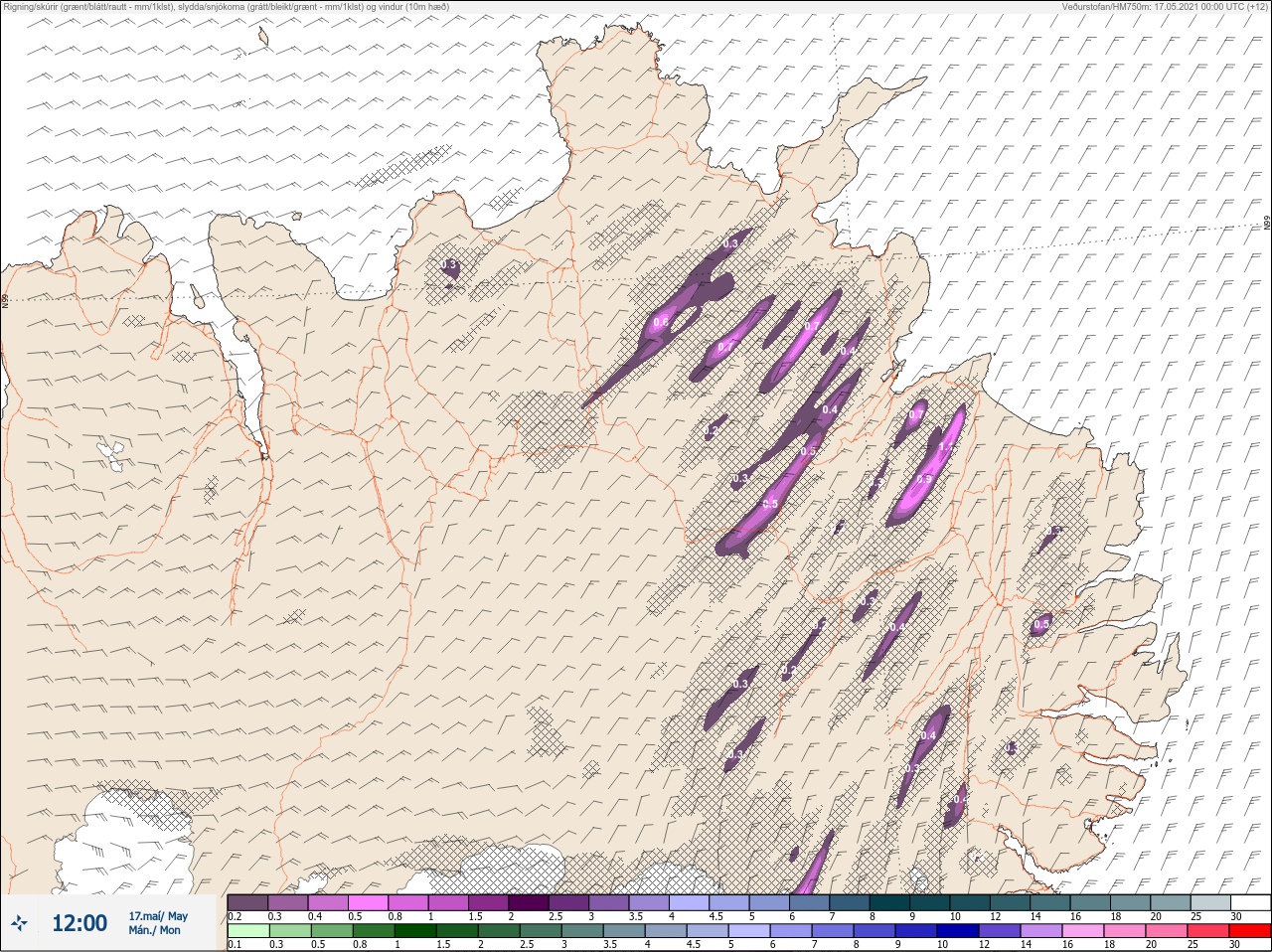Select the upper legend swatch between 4 and 4.5
The image size is (1272, 952).
point(689,902)
